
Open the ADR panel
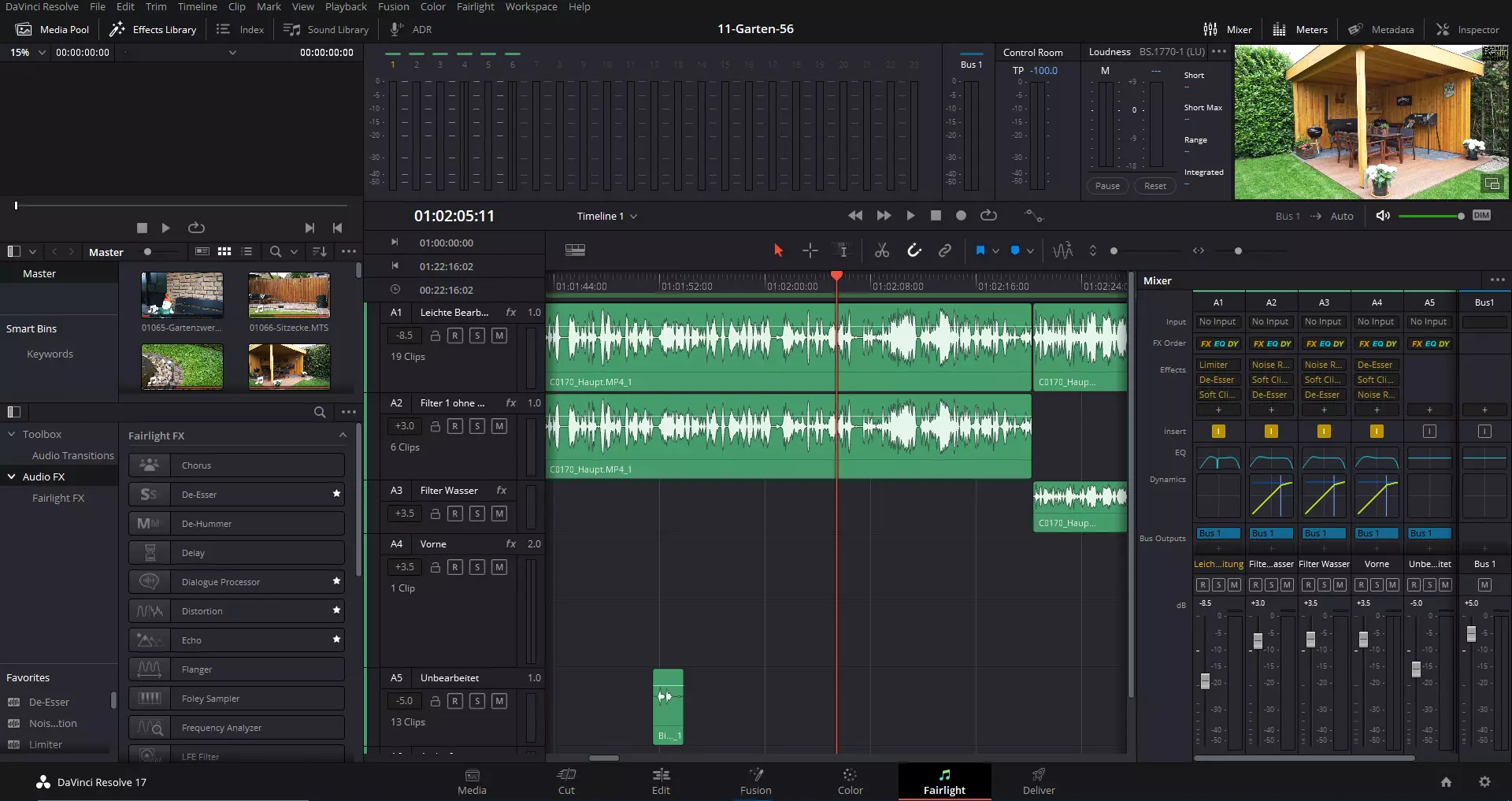click(x=411, y=29)
